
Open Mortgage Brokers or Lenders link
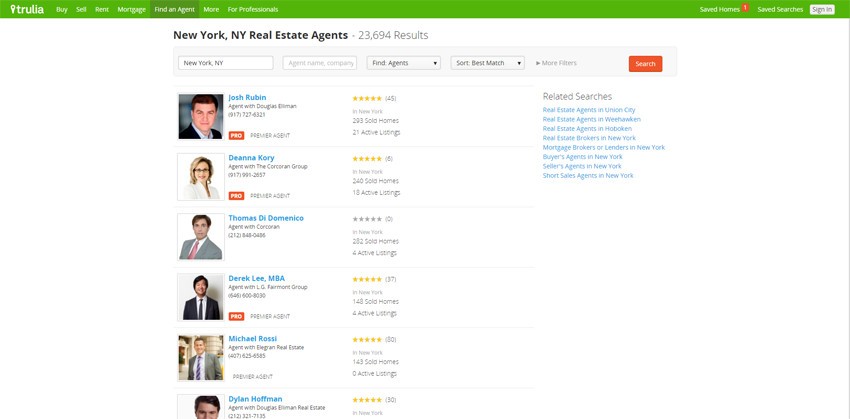(x=603, y=147)
